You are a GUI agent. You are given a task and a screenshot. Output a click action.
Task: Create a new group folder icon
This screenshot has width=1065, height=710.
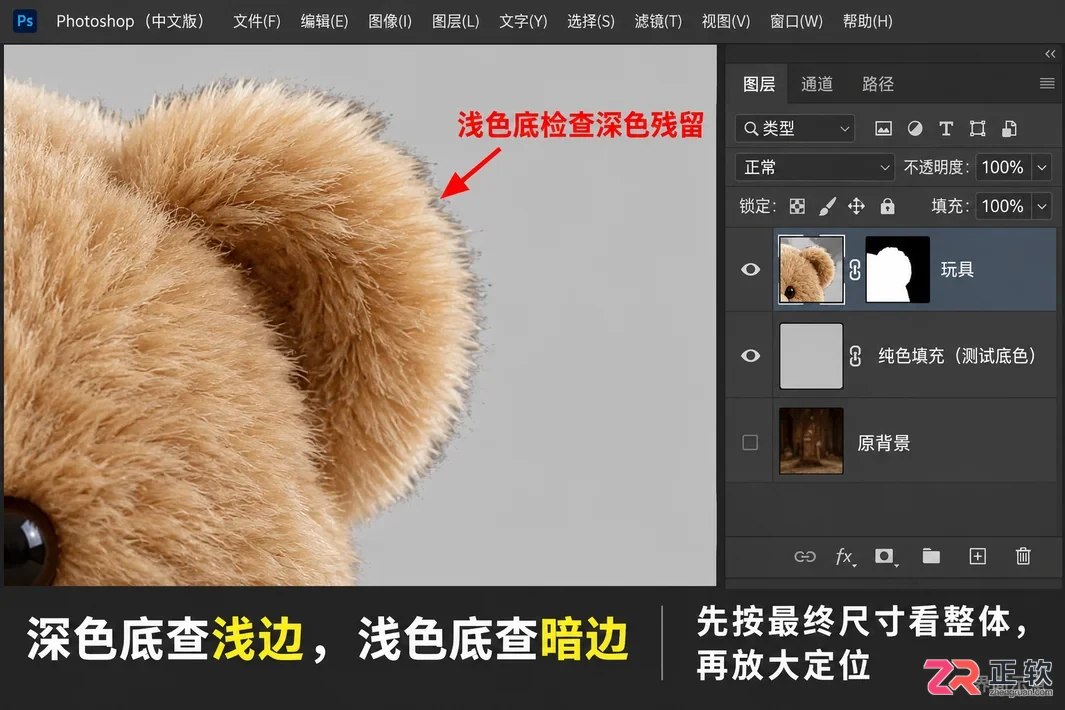931,557
